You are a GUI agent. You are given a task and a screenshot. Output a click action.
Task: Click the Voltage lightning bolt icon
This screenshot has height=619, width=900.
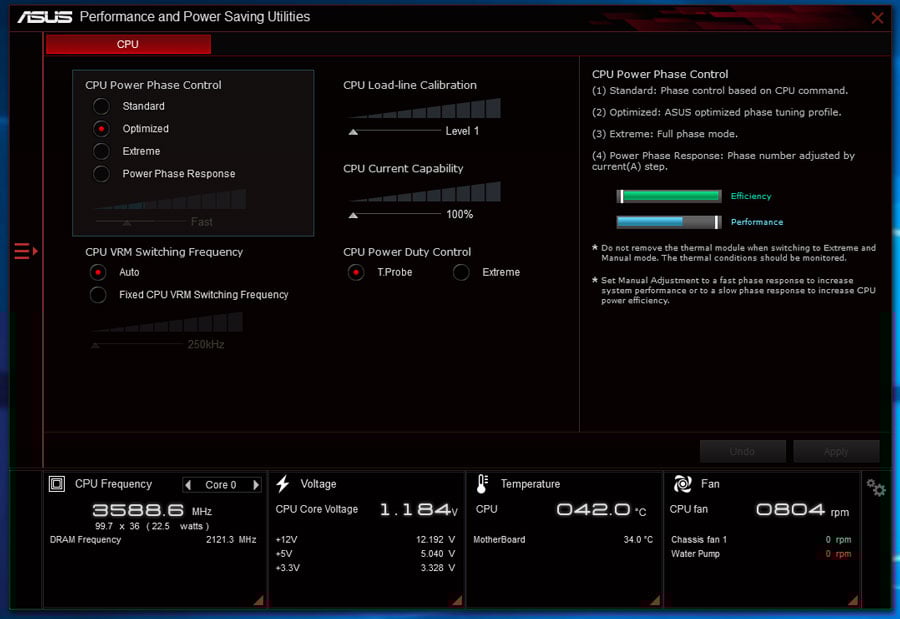click(x=282, y=484)
